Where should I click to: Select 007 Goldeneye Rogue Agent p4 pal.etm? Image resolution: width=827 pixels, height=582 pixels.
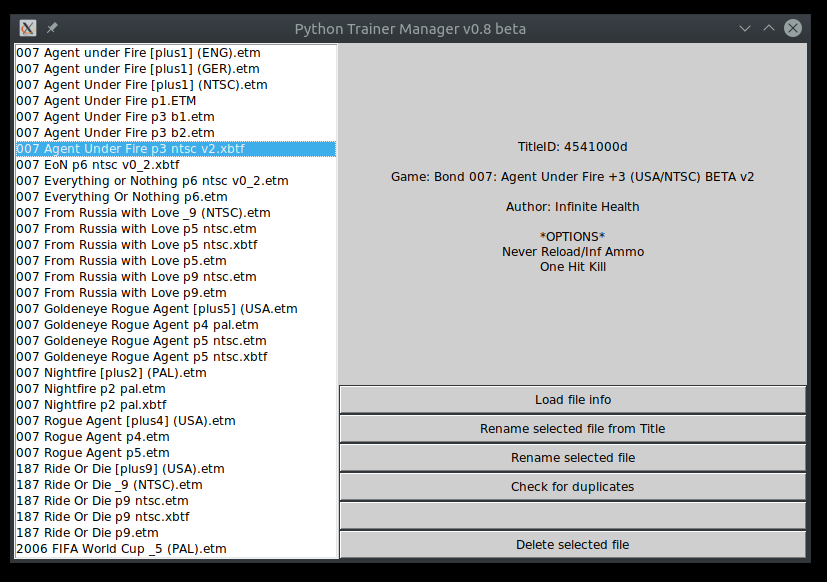pyautogui.click(x=176, y=325)
